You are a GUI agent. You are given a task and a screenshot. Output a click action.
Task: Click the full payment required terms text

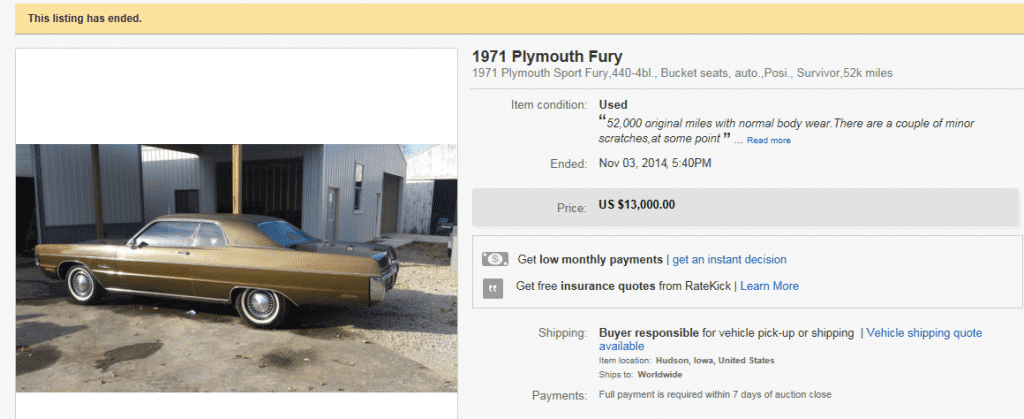pos(715,395)
